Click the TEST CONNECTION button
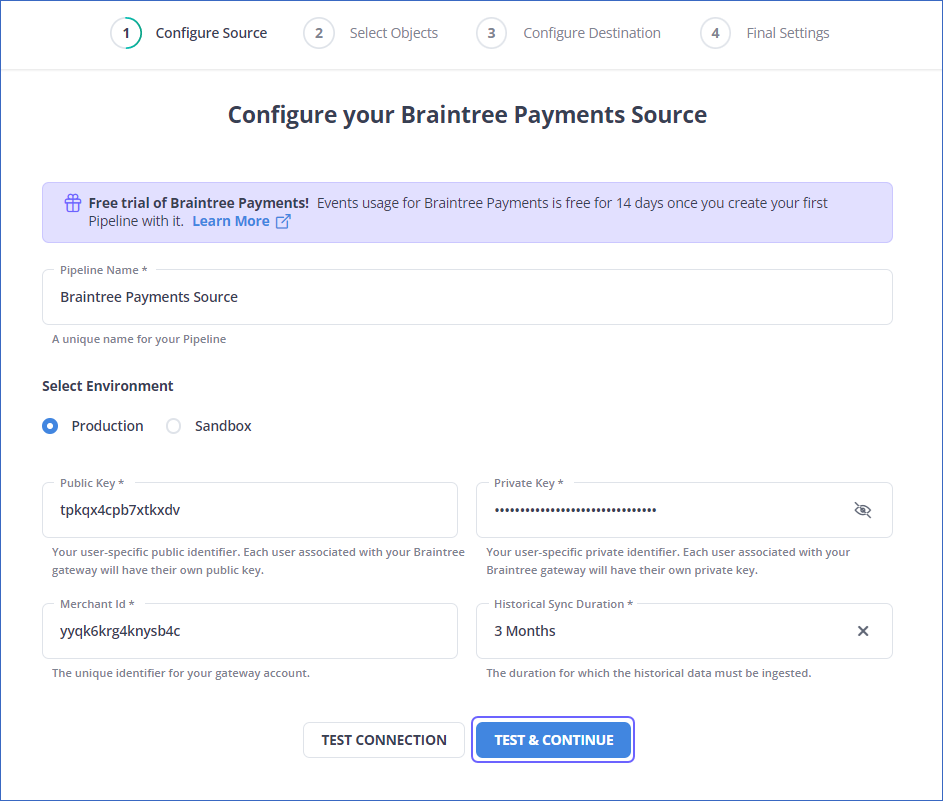Image resolution: width=943 pixels, height=801 pixels. tap(384, 740)
